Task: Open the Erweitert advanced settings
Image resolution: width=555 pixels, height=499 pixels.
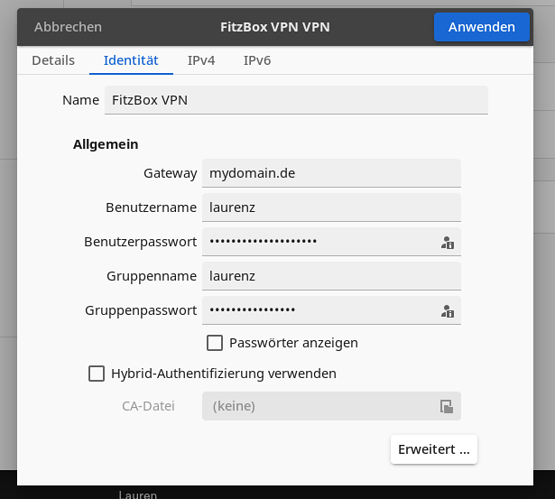Action: (434, 449)
